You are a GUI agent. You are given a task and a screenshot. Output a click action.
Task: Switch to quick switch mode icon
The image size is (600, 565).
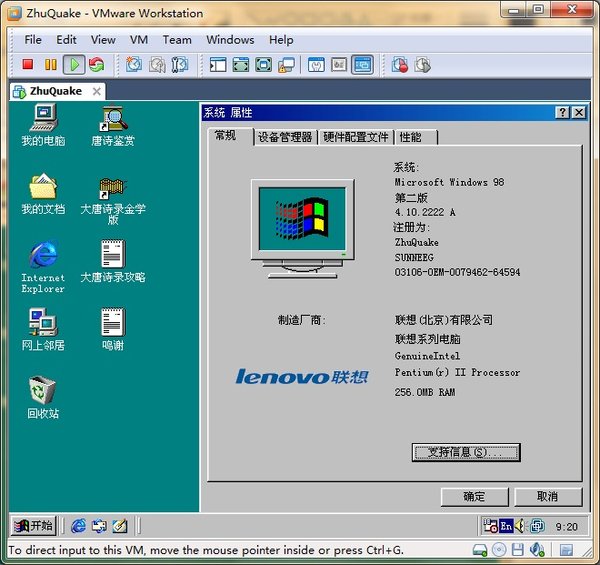[x=240, y=65]
